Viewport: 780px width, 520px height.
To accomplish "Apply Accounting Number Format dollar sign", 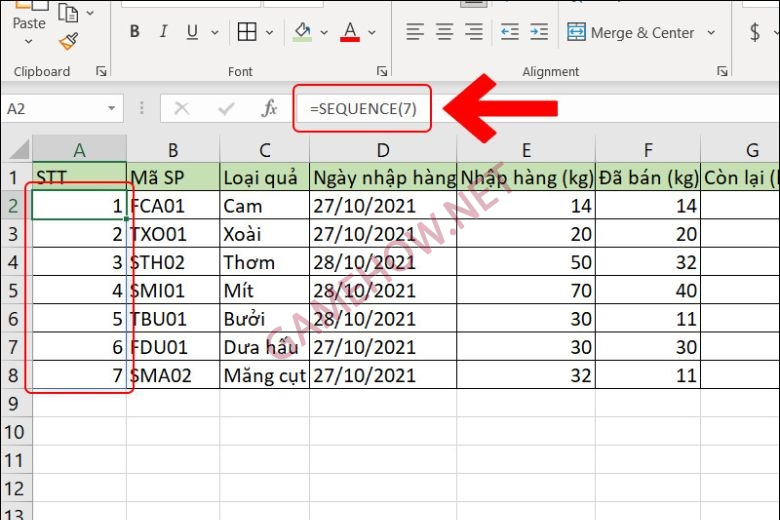I will (x=755, y=32).
